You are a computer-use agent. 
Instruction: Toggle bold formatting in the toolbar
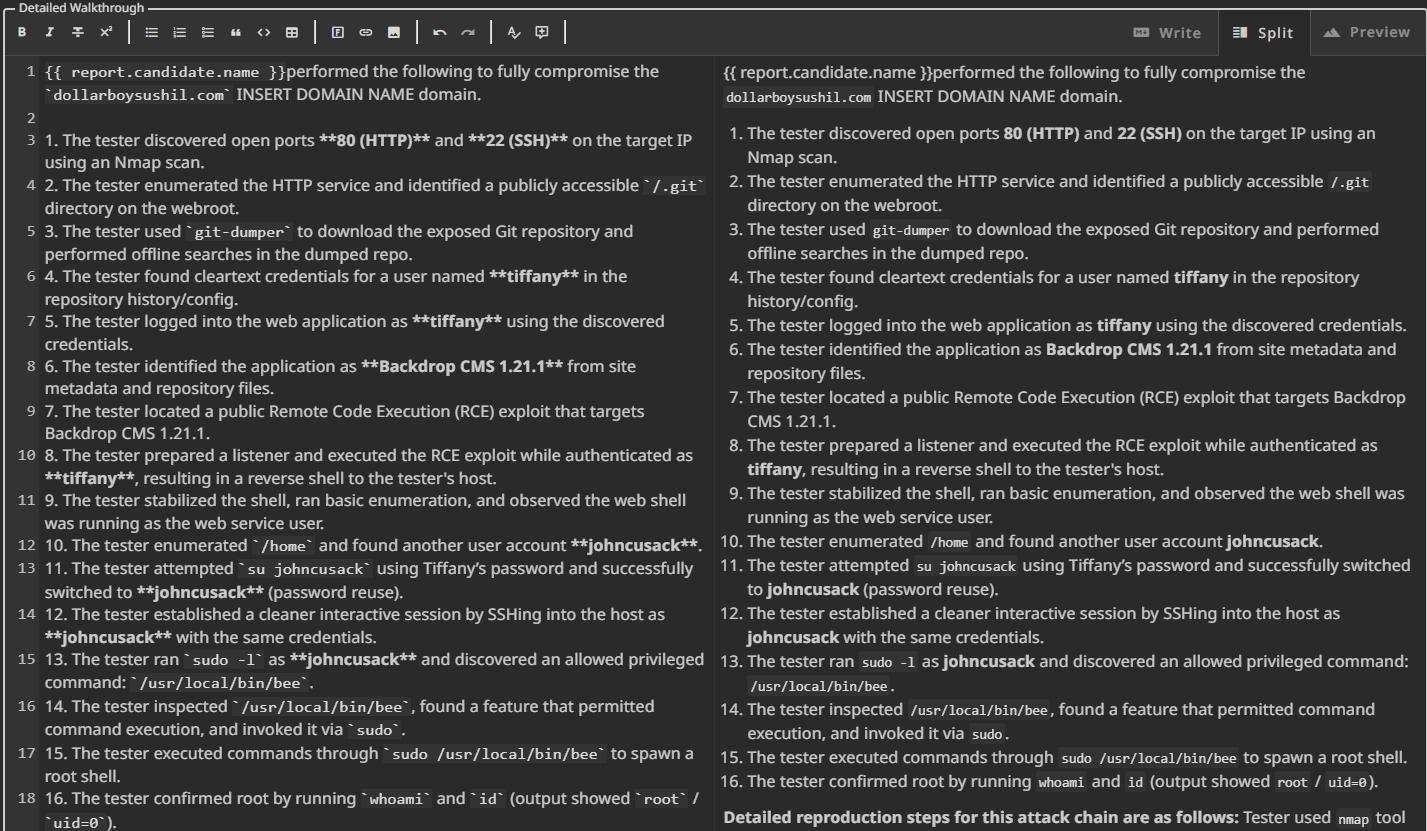click(22, 33)
